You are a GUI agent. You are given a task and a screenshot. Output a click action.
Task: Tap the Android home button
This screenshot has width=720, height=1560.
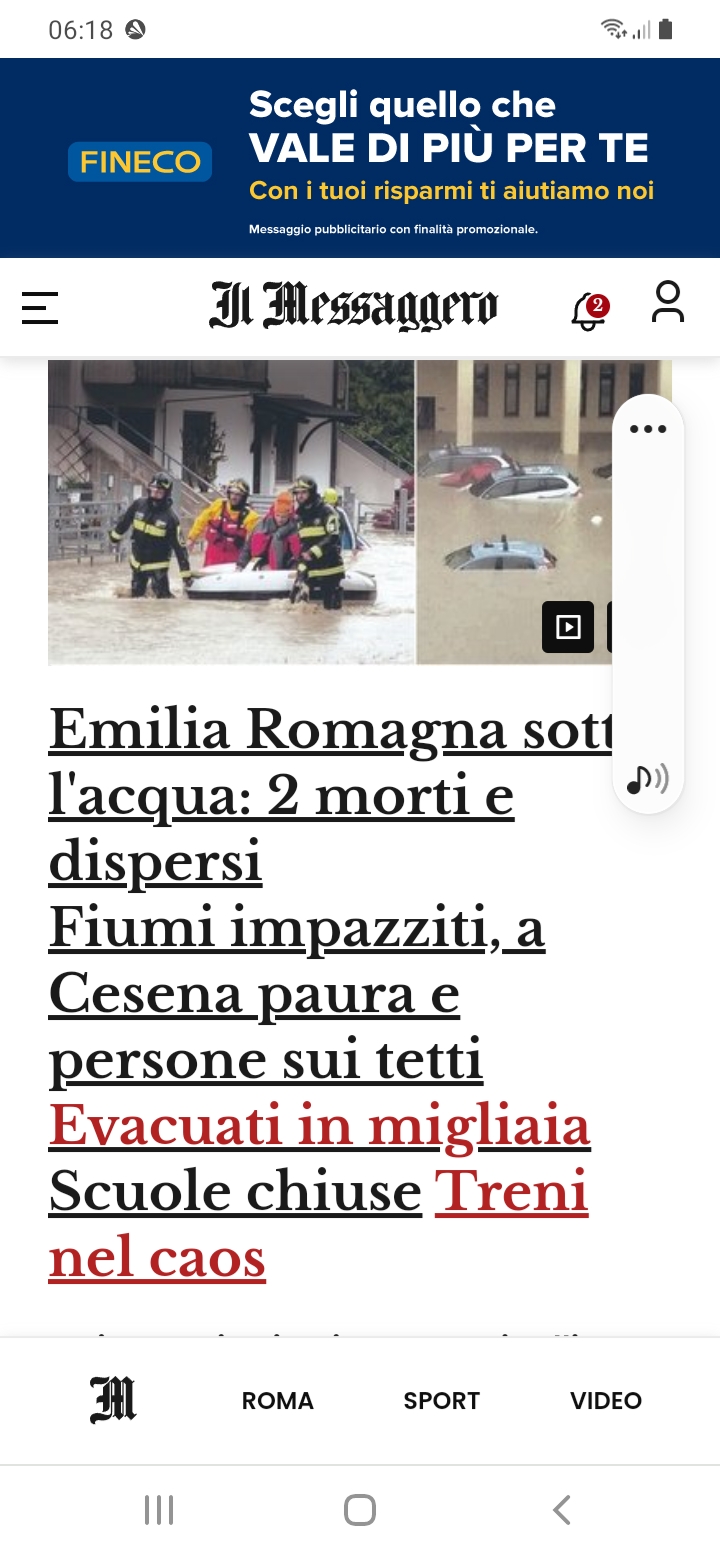360,1510
